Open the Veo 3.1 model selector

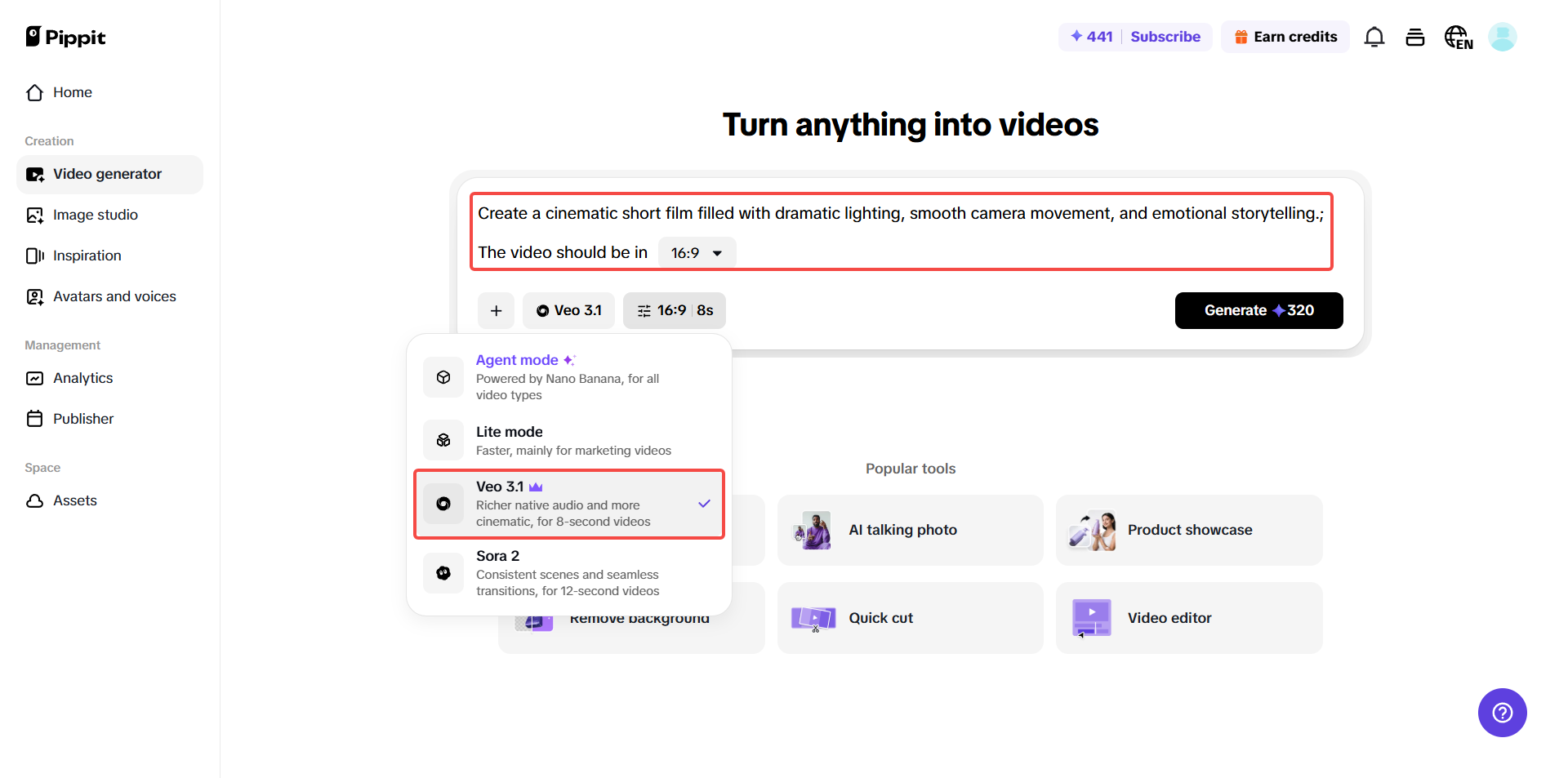pos(568,311)
